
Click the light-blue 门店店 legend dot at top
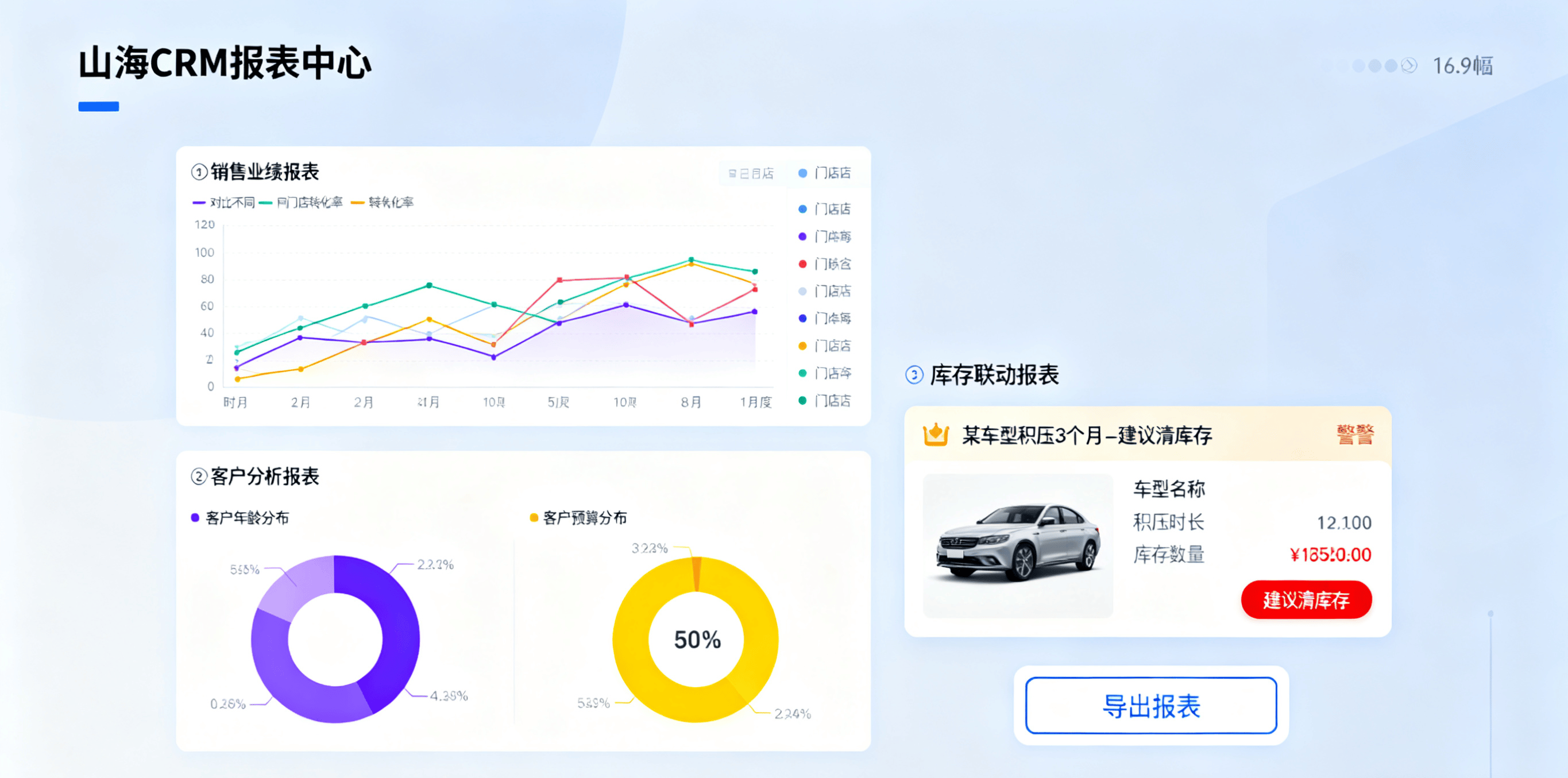click(802, 173)
